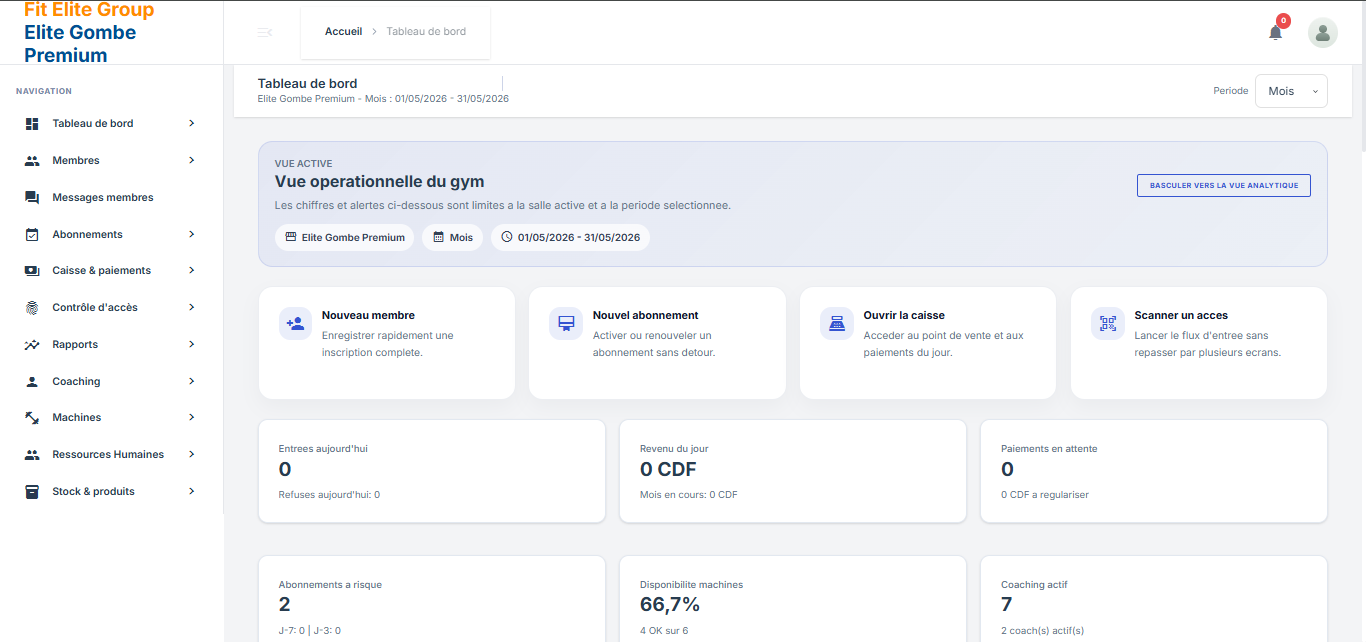Open the Periode Mois dropdown
Image resolution: width=1366 pixels, height=642 pixels.
[1291, 91]
